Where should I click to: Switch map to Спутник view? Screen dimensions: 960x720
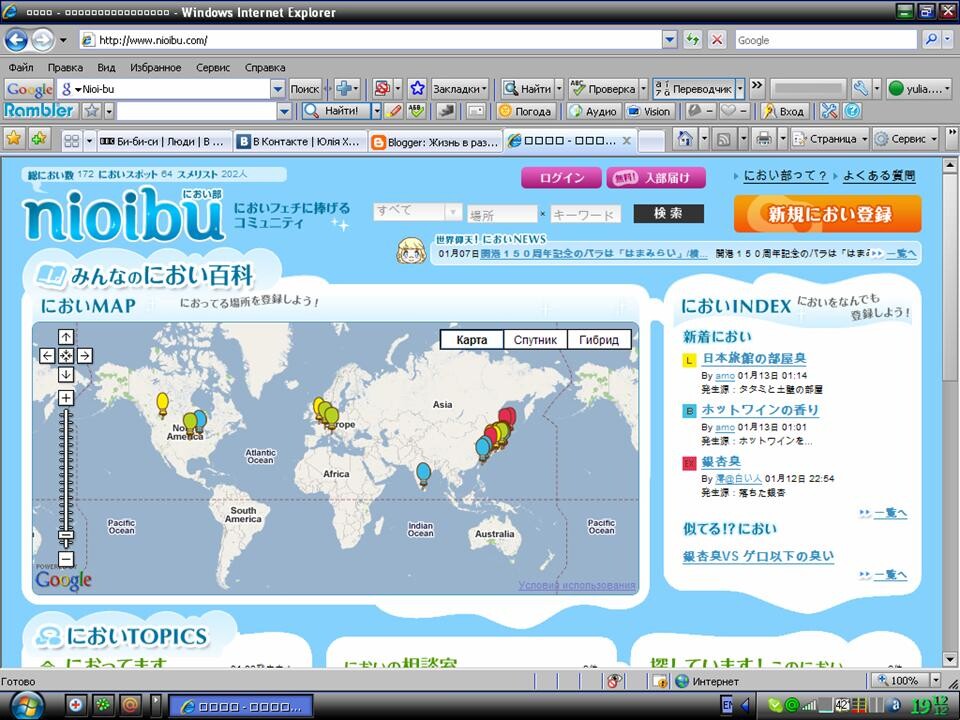click(535, 340)
